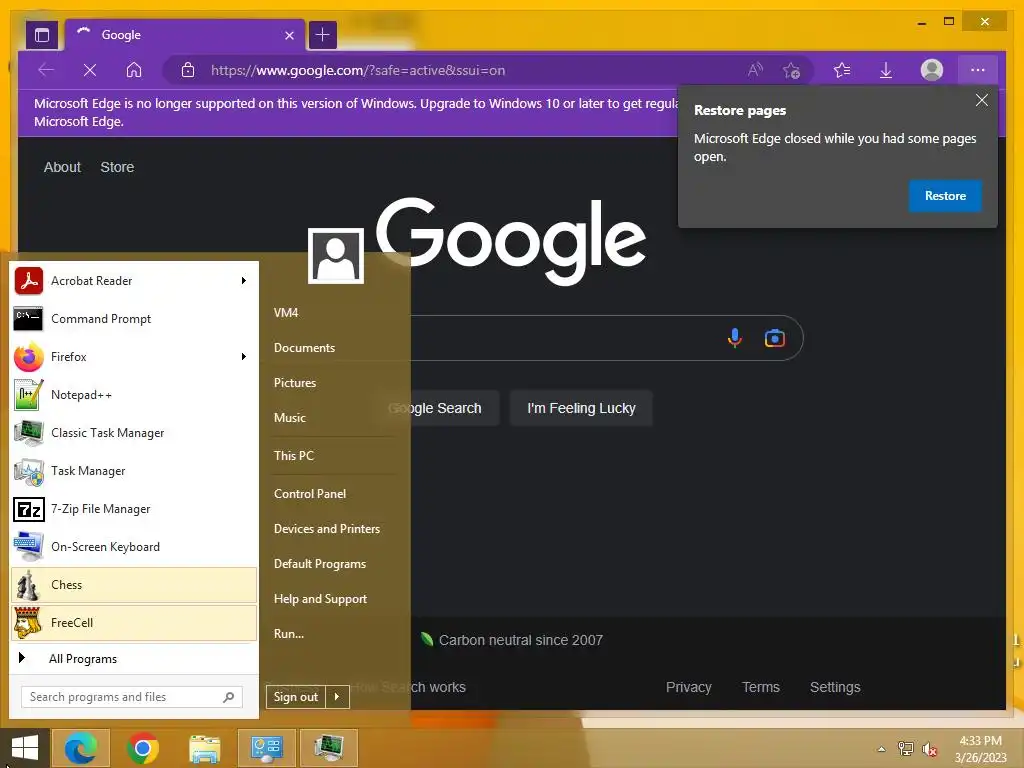1024x768 pixels.
Task: Click the Windows Start button
Action: coord(24,748)
